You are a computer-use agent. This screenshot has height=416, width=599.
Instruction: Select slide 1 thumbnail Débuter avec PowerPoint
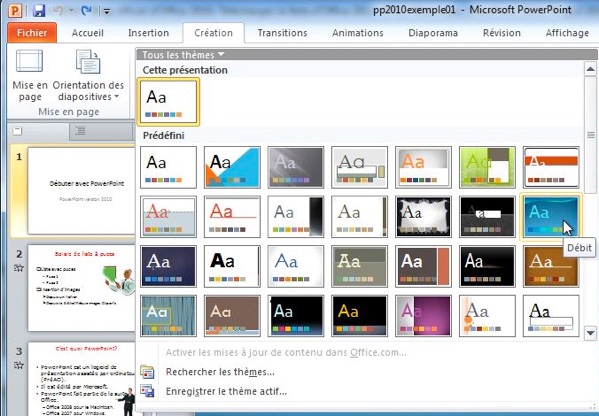coord(81,191)
